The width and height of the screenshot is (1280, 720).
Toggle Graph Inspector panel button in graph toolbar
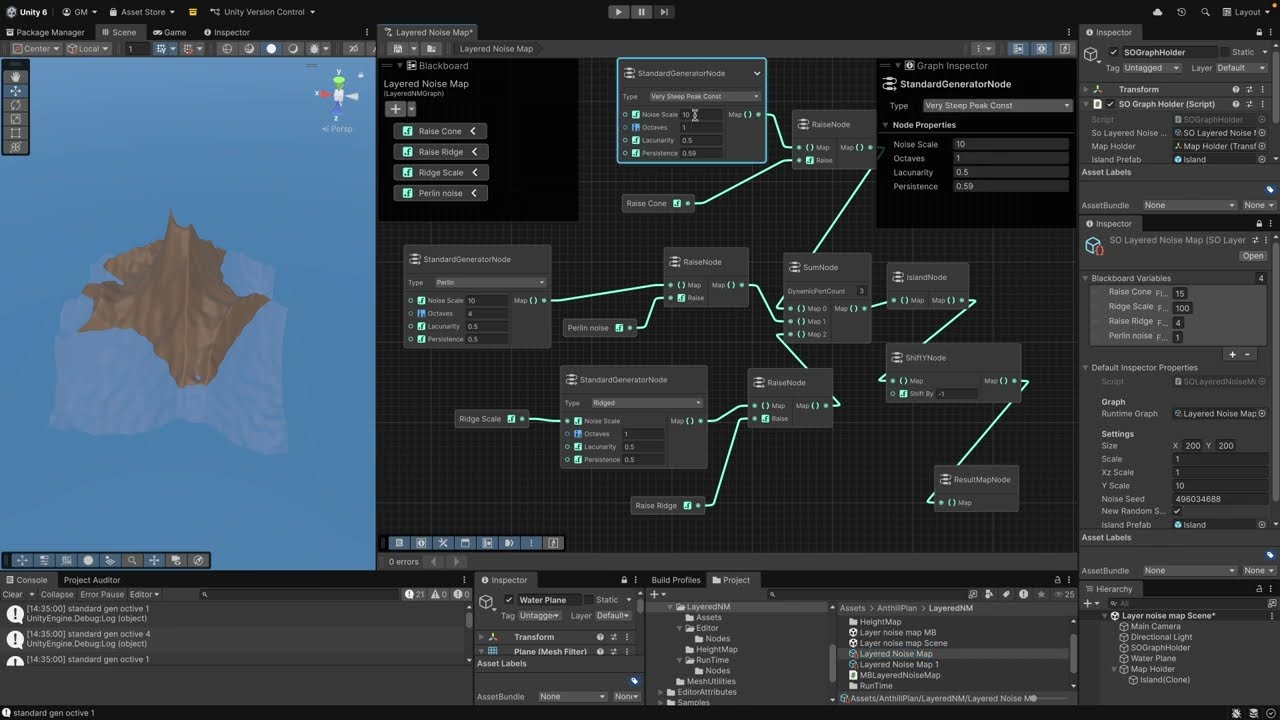click(x=1041, y=48)
